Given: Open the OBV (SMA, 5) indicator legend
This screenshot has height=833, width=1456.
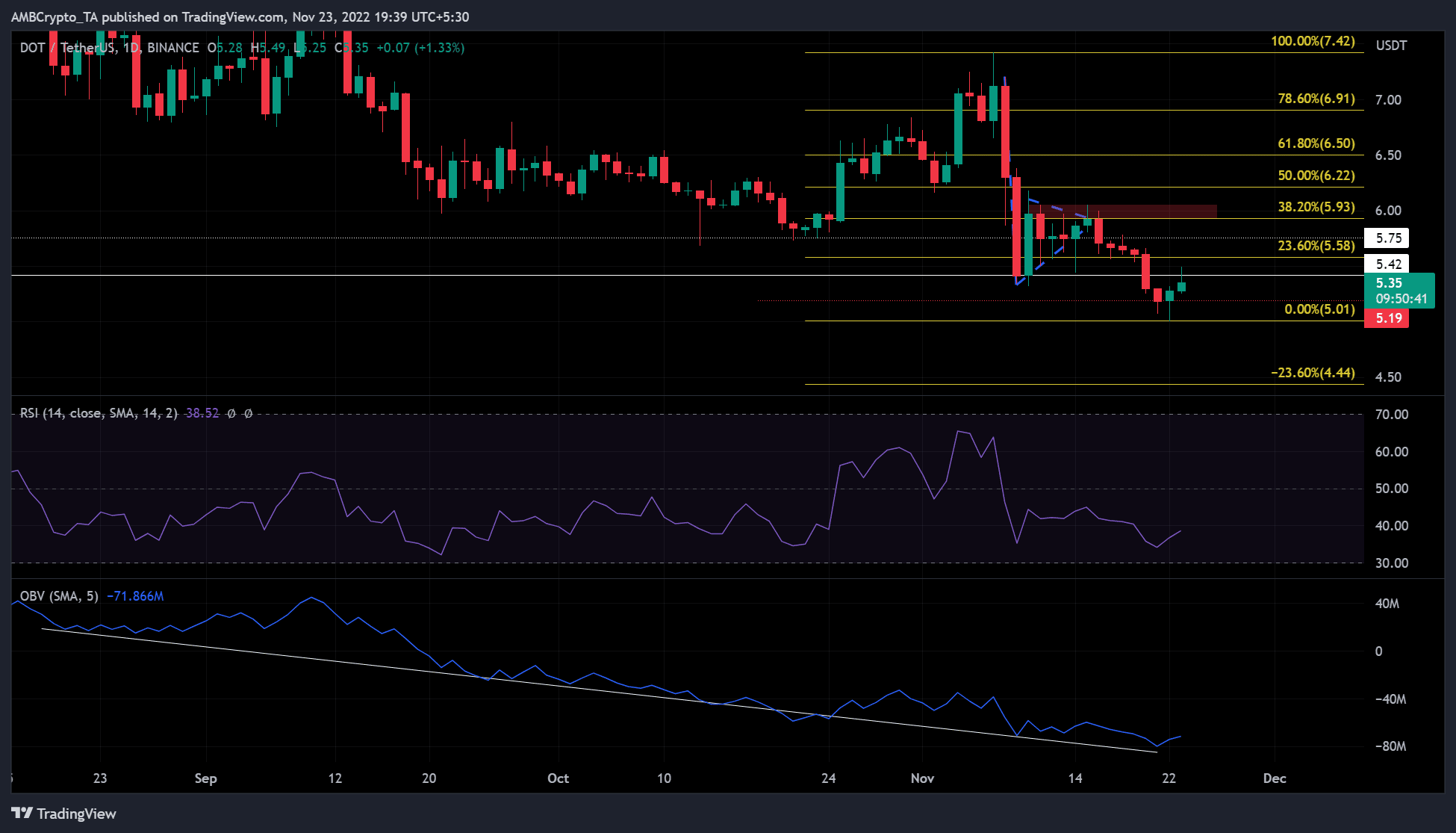Looking at the screenshot, I should (59, 596).
